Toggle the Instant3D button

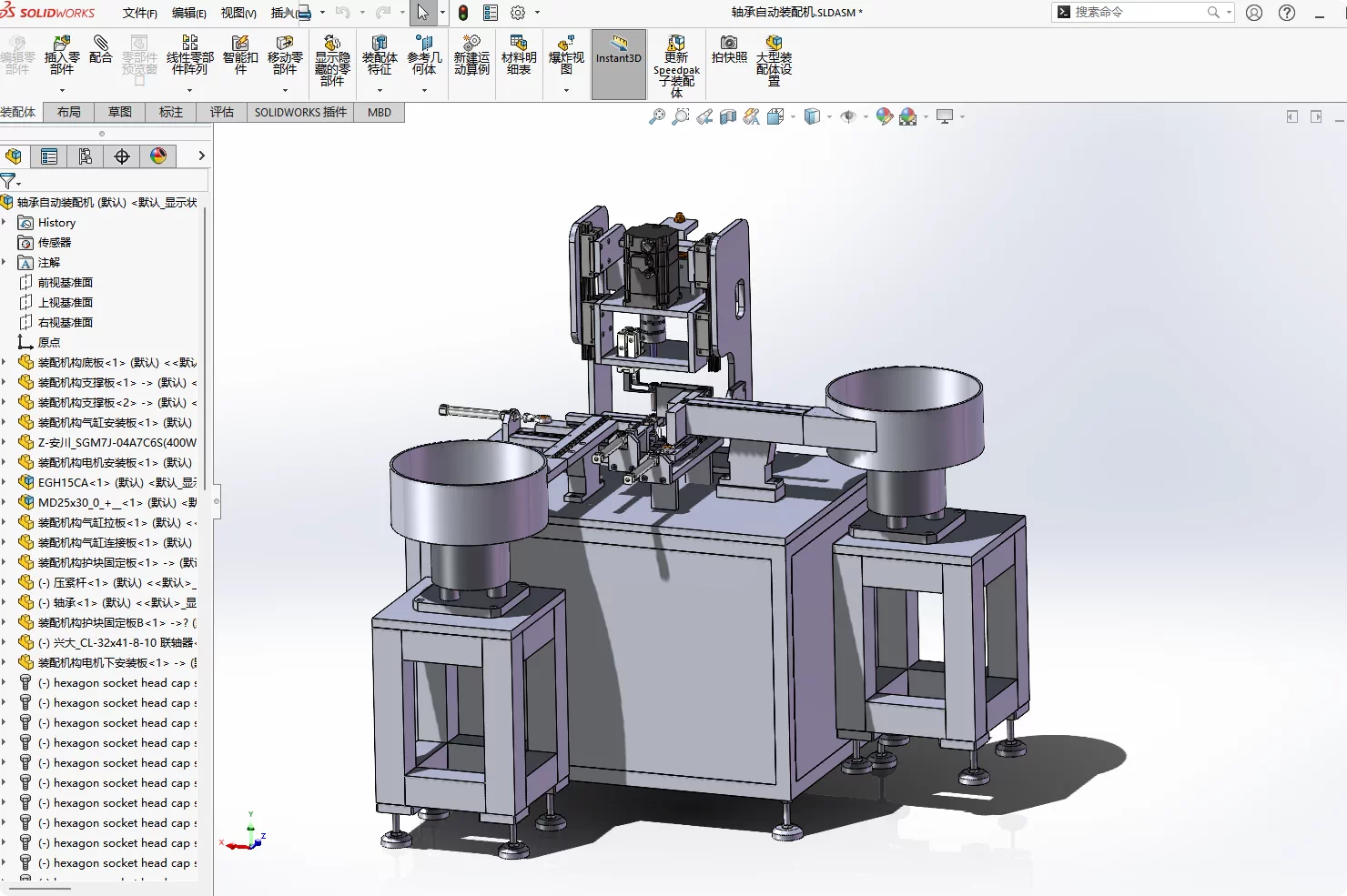(619, 64)
